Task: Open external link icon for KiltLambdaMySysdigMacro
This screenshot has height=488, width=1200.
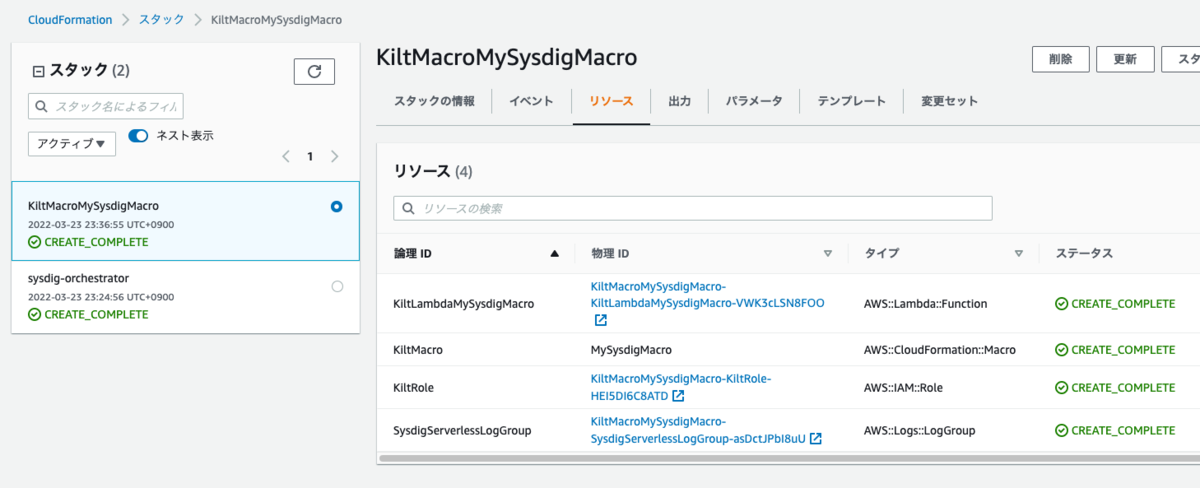Action: click(600, 321)
